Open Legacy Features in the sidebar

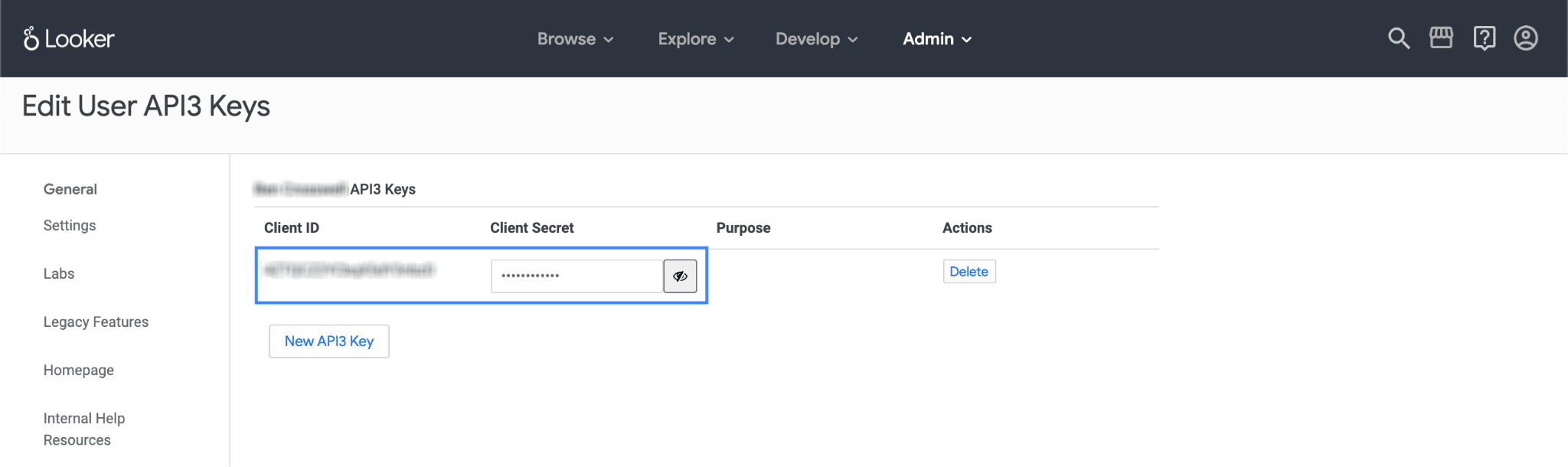pos(96,322)
